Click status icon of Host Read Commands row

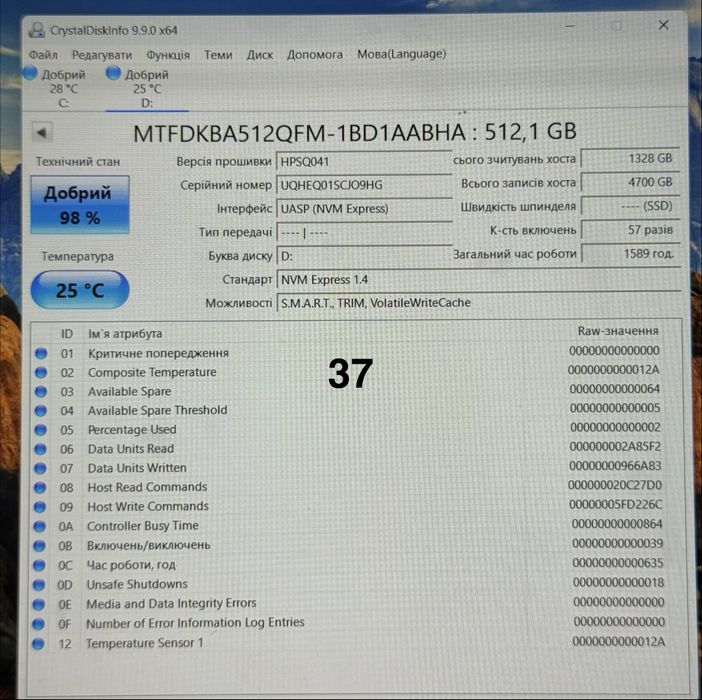40,487
